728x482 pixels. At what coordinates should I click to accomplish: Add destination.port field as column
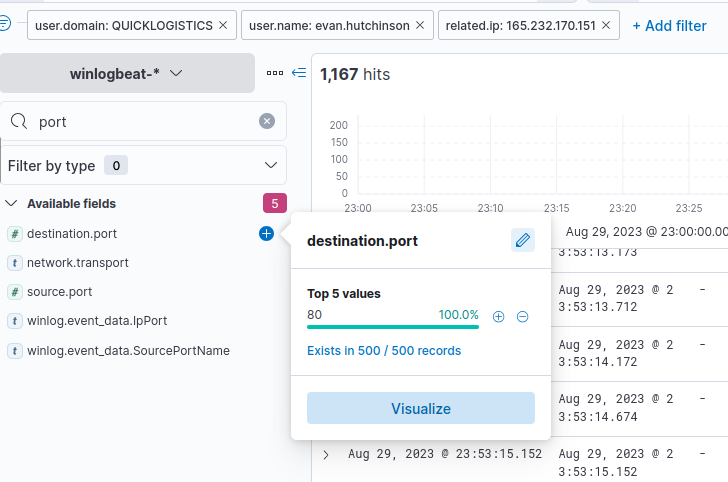click(x=266, y=233)
